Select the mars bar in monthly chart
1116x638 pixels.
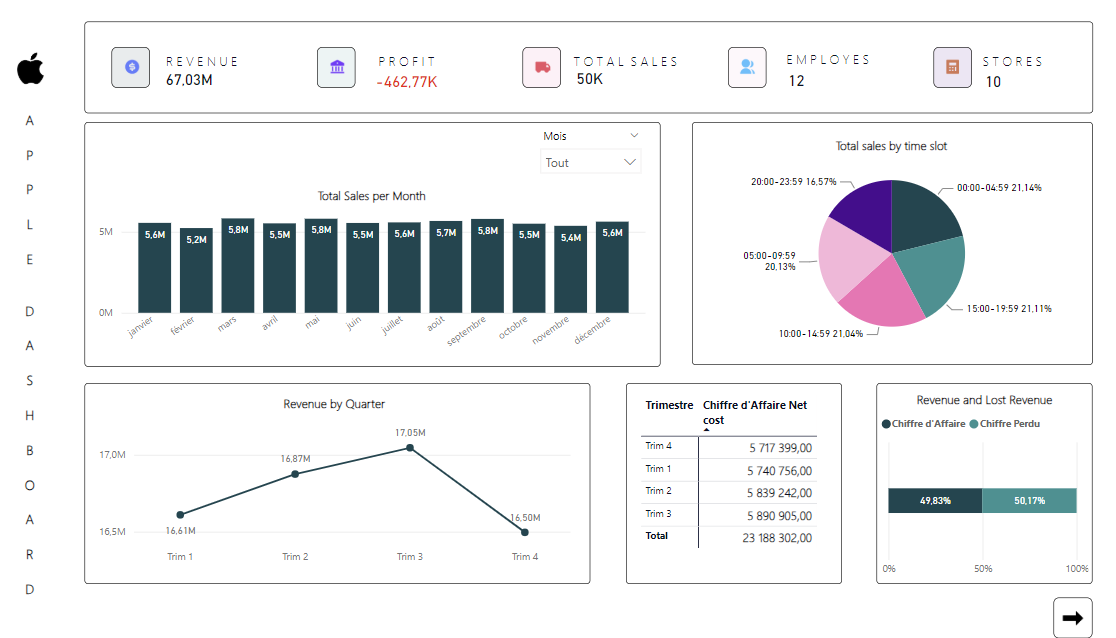coord(238,265)
